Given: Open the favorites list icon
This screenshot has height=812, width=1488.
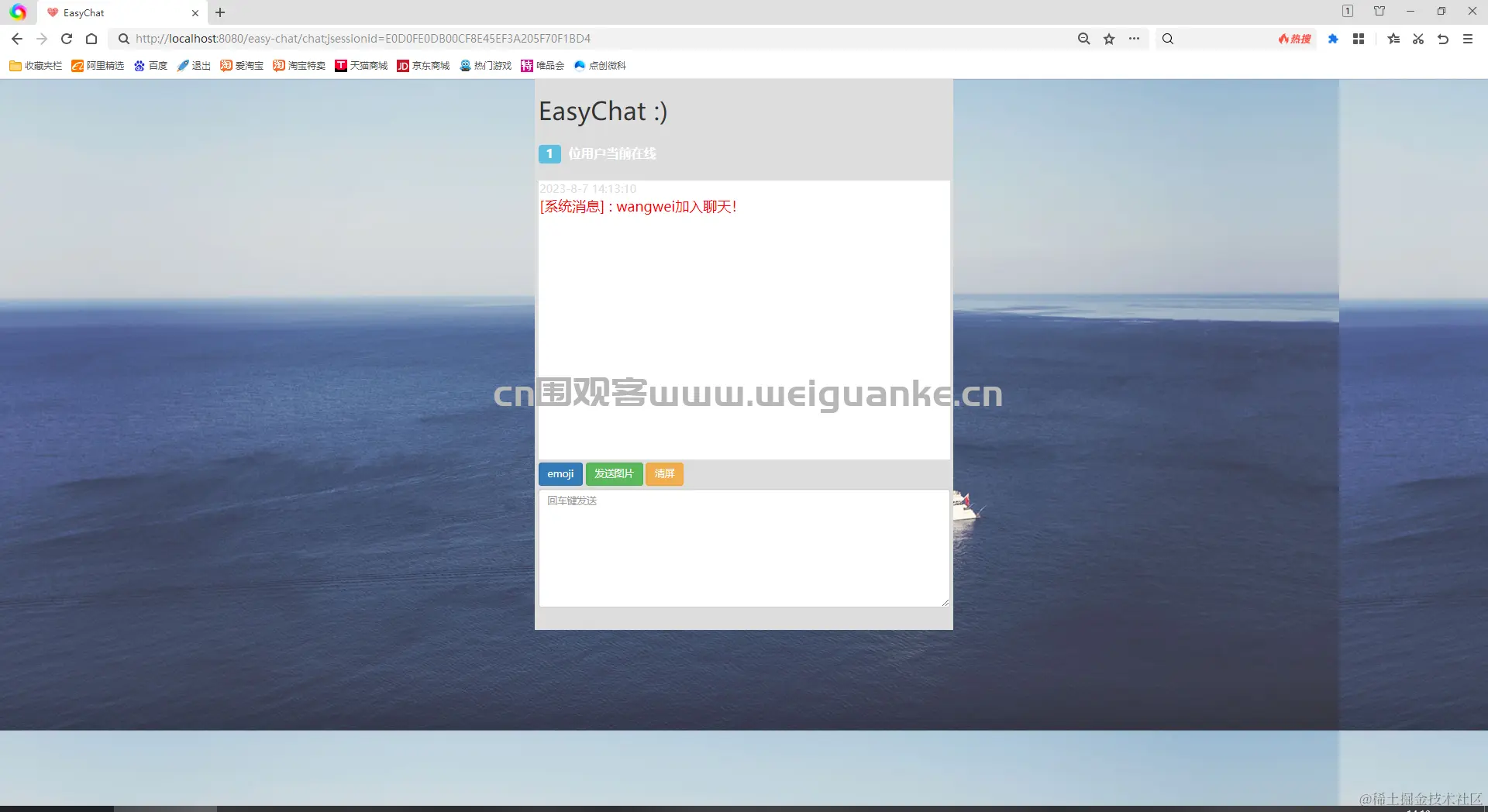Looking at the screenshot, I should pos(1393,39).
